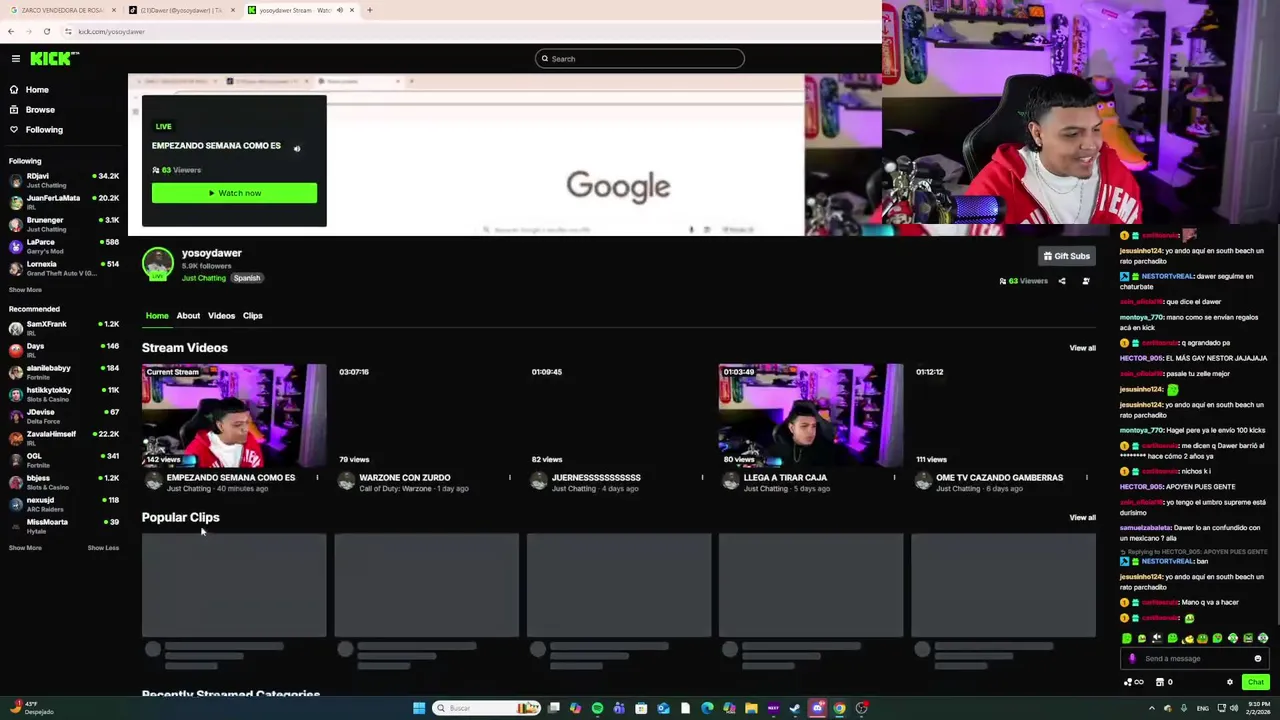
Task: Open LaPerce channel in sidebar
Action: 64,246
